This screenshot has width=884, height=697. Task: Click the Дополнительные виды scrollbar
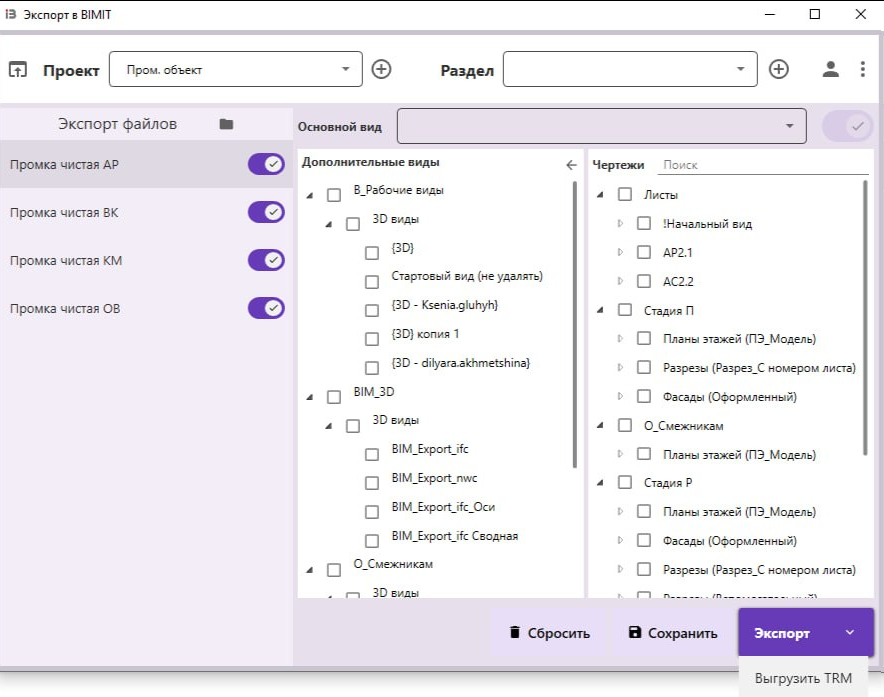[x=574, y=324]
